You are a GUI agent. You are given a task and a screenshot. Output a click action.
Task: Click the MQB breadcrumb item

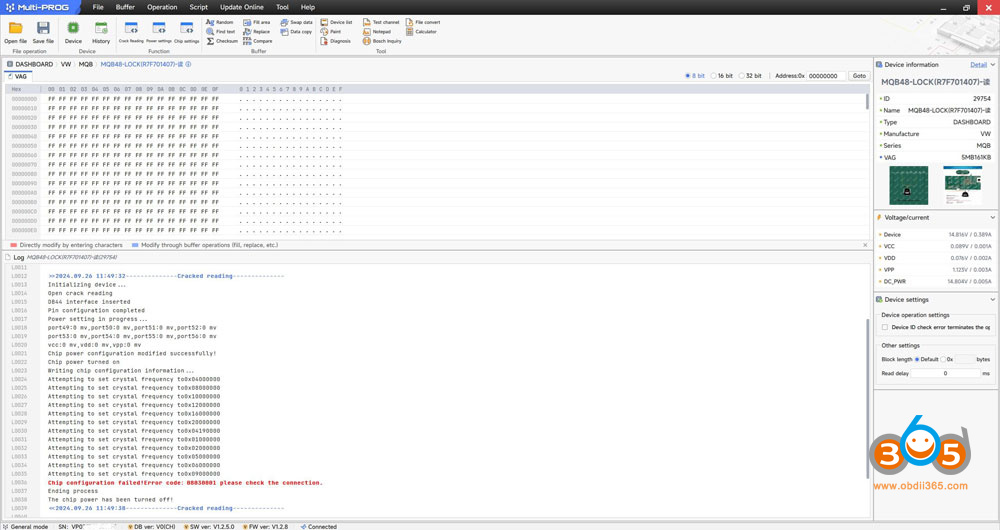point(85,64)
